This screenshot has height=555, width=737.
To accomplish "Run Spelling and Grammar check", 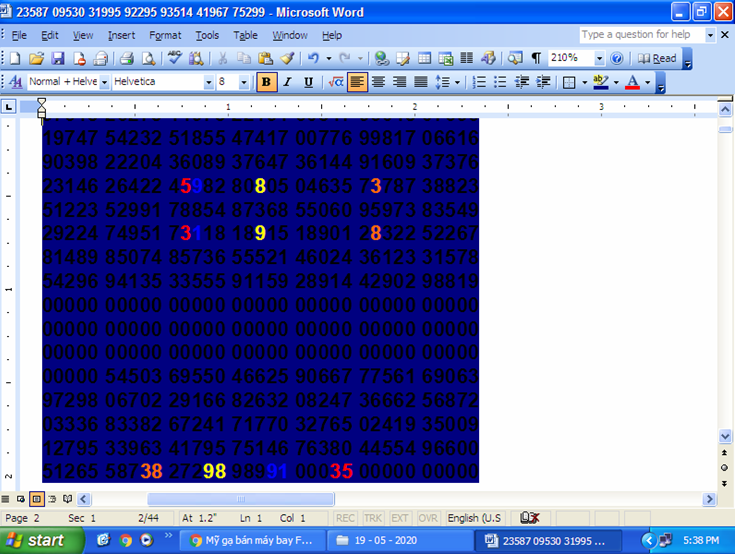I will tap(175, 59).
